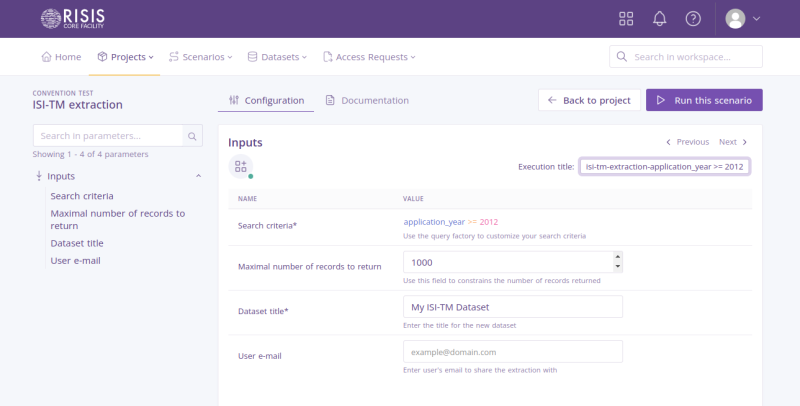The height and width of the screenshot is (406, 800).
Task: Open the apps grid icon in header
Action: [627, 19]
